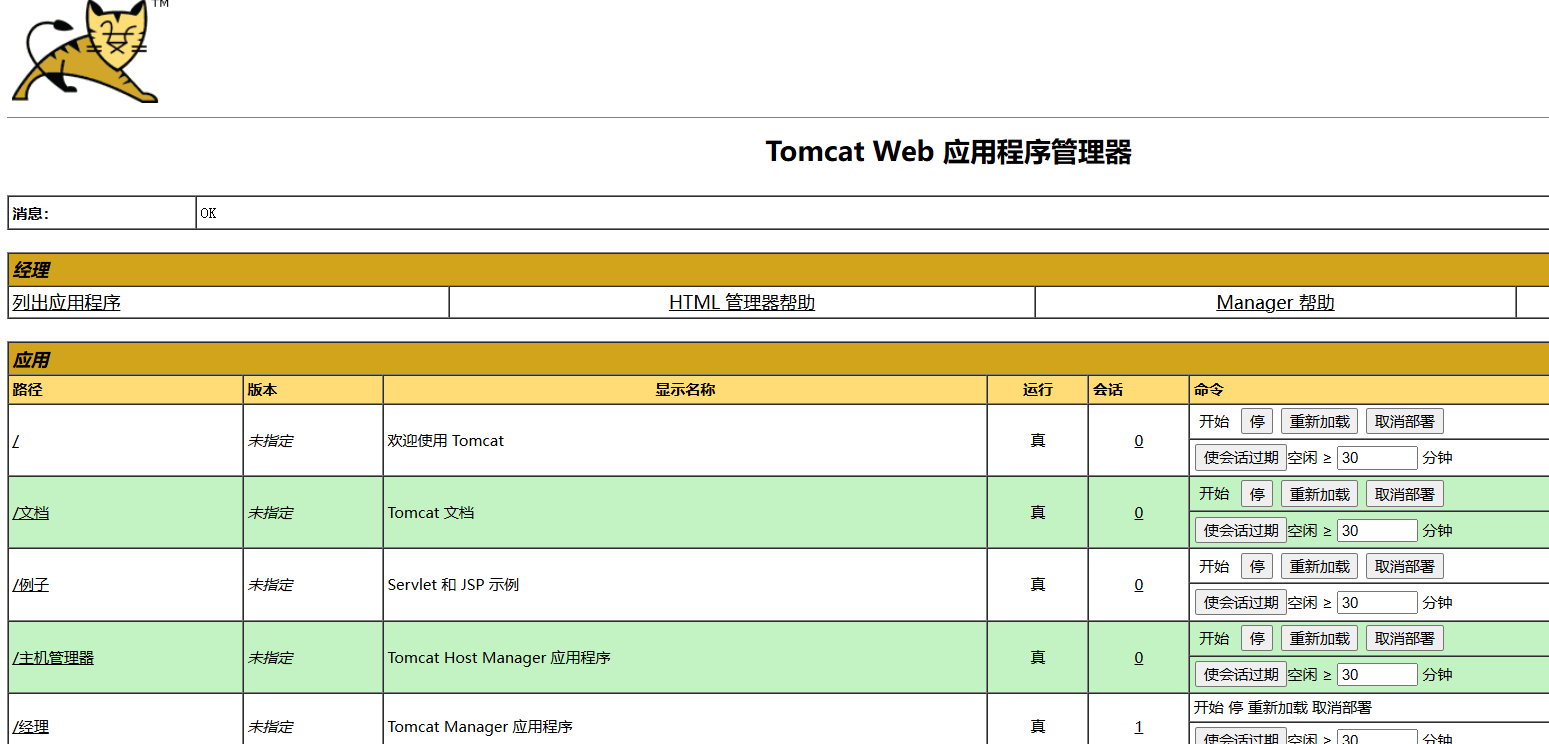Open the Manager 帮助 link
1549x744 pixels.
[x=1275, y=303]
